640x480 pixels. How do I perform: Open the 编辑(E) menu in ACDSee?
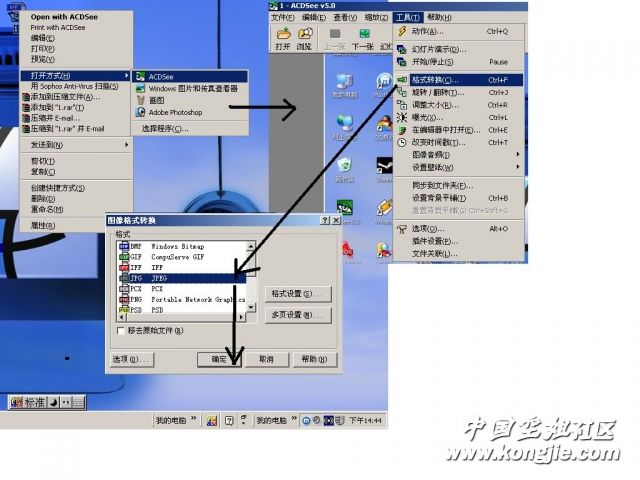314,17
